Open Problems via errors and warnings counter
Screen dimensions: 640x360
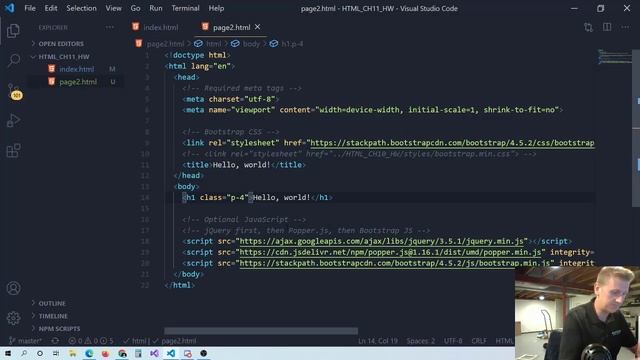coord(91,340)
